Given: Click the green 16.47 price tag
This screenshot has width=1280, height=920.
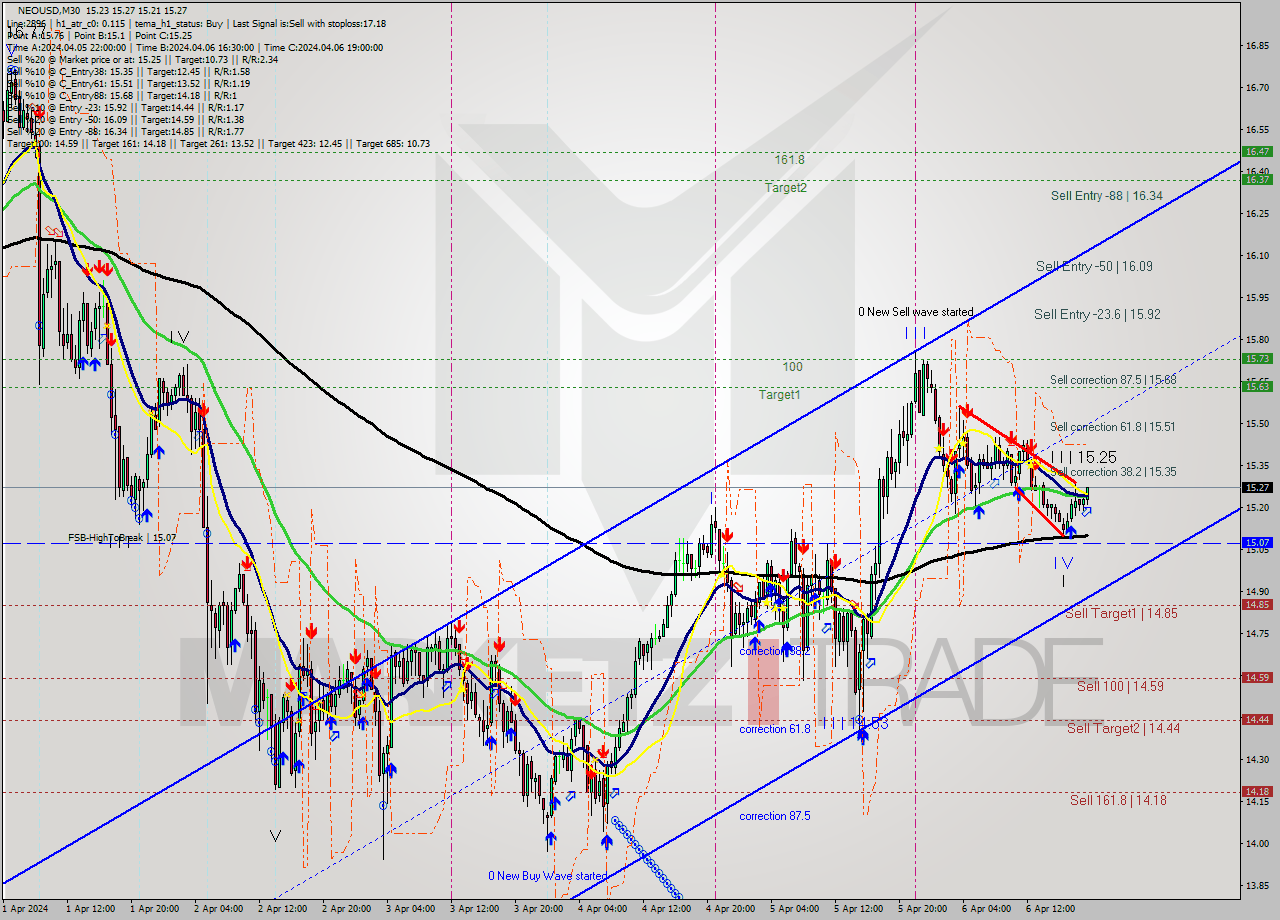Looking at the screenshot, I should pyautogui.click(x=1257, y=151).
